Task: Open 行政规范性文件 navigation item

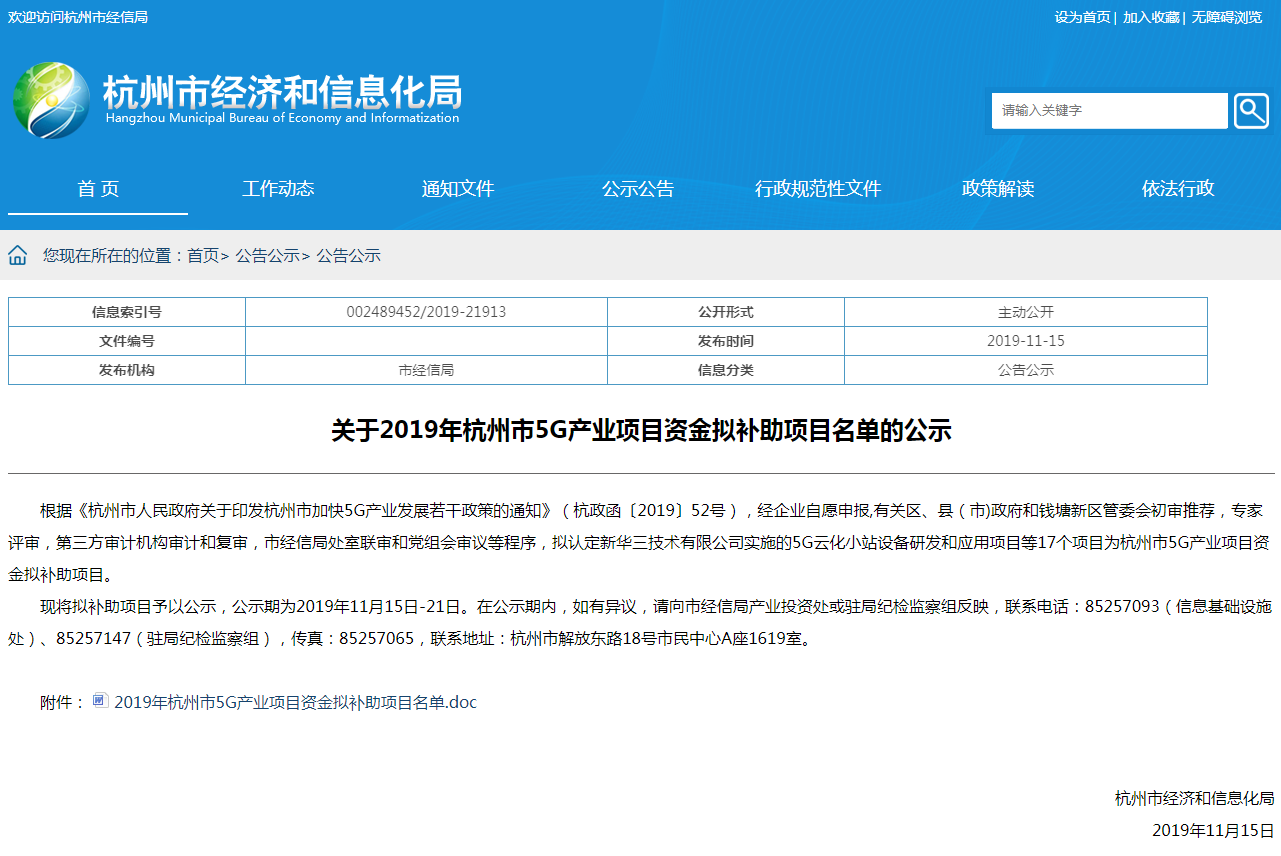Action: pyautogui.click(x=818, y=189)
